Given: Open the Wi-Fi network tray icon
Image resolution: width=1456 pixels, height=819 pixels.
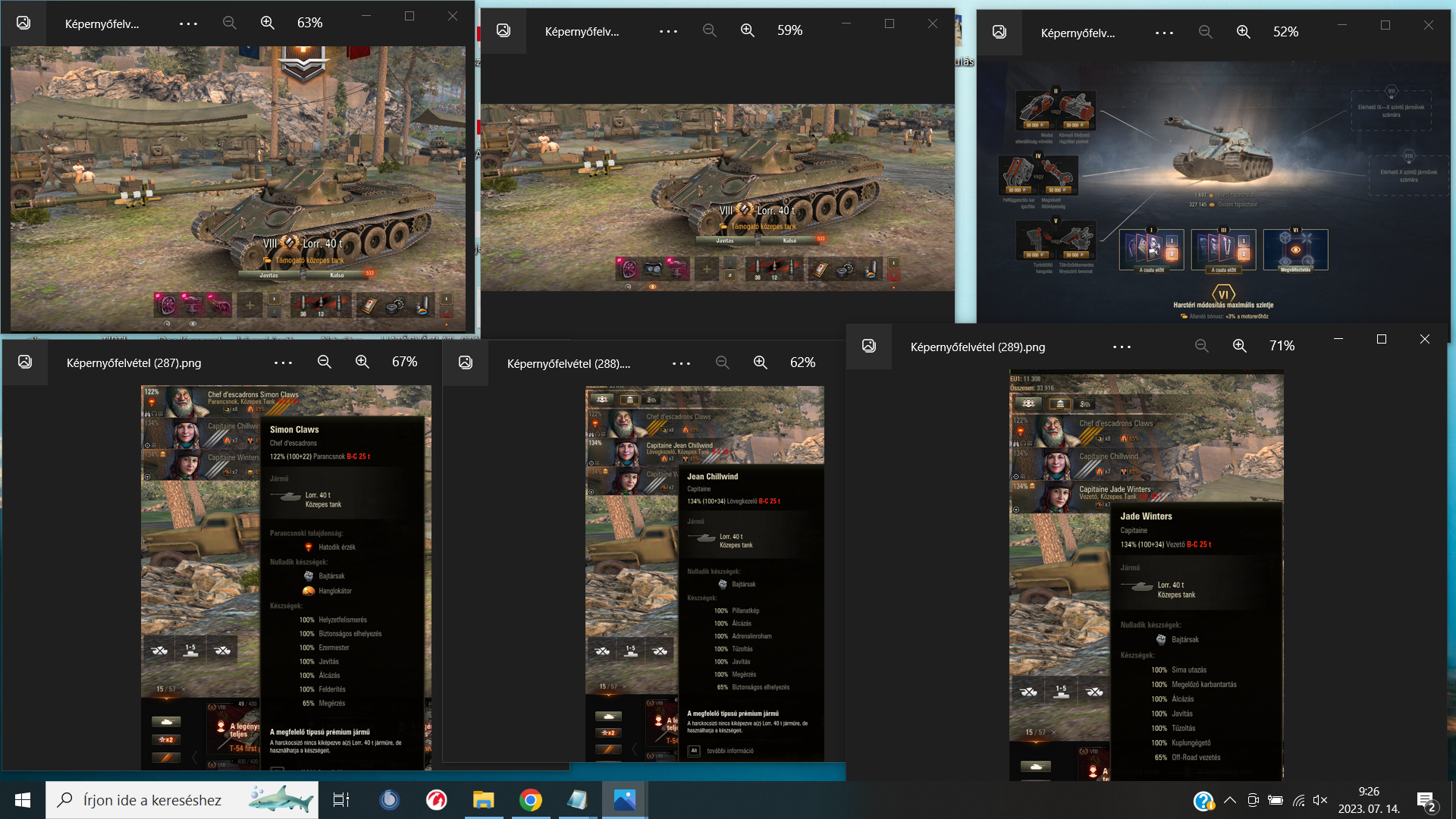Looking at the screenshot, I should (1298, 800).
